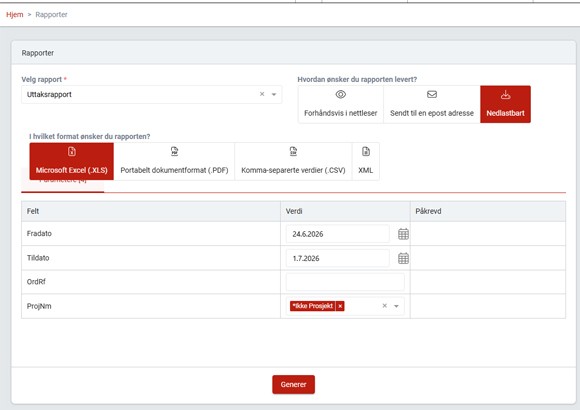Clear all ProjNm selections

385,306
